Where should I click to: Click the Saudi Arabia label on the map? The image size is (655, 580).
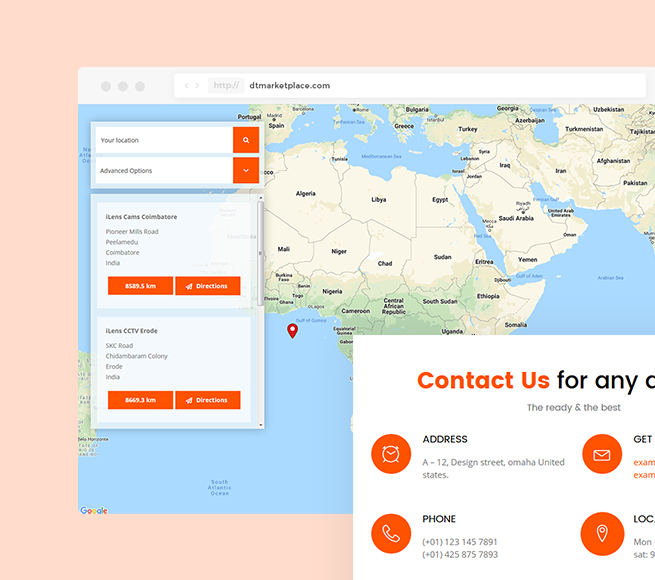click(516, 218)
